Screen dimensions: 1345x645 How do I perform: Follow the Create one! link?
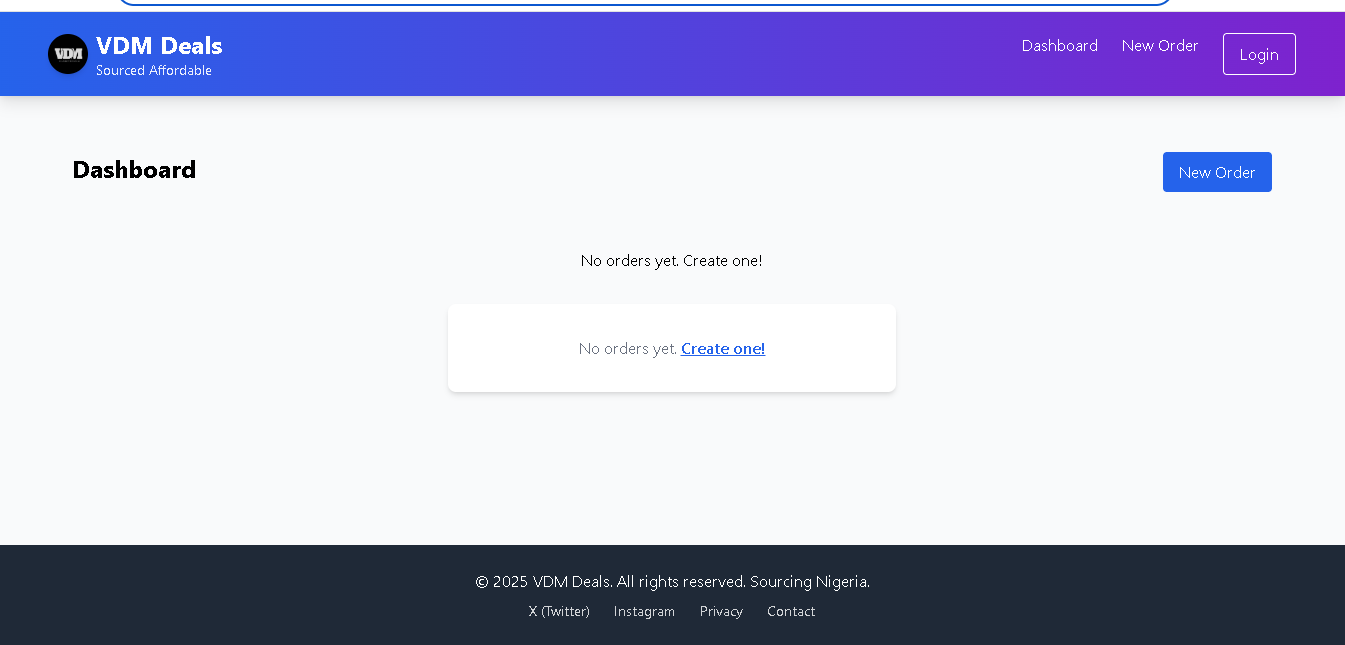(x=722, y=349)
